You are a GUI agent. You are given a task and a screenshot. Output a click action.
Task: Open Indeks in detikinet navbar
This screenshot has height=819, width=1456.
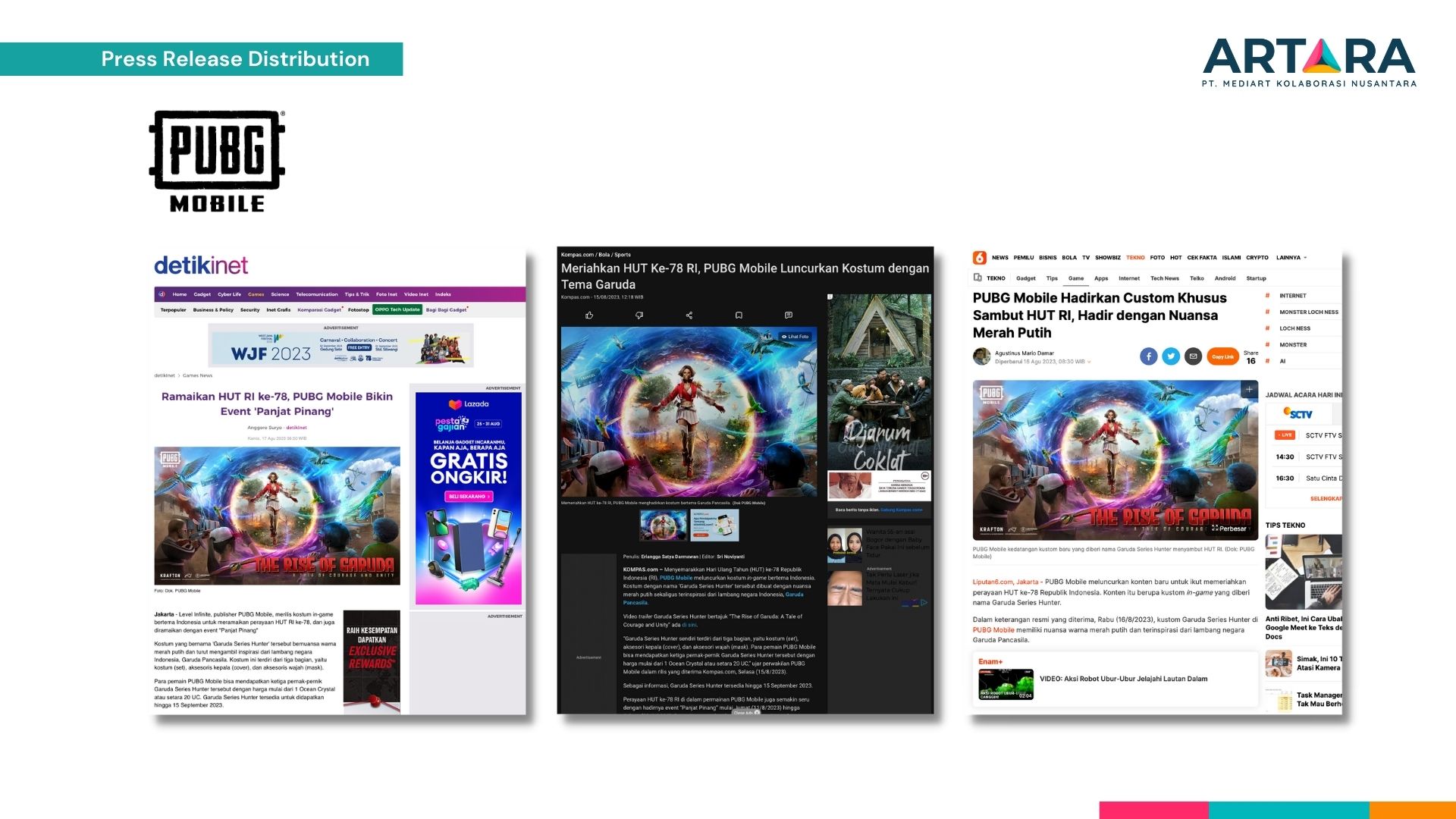(x=443, y=294)
